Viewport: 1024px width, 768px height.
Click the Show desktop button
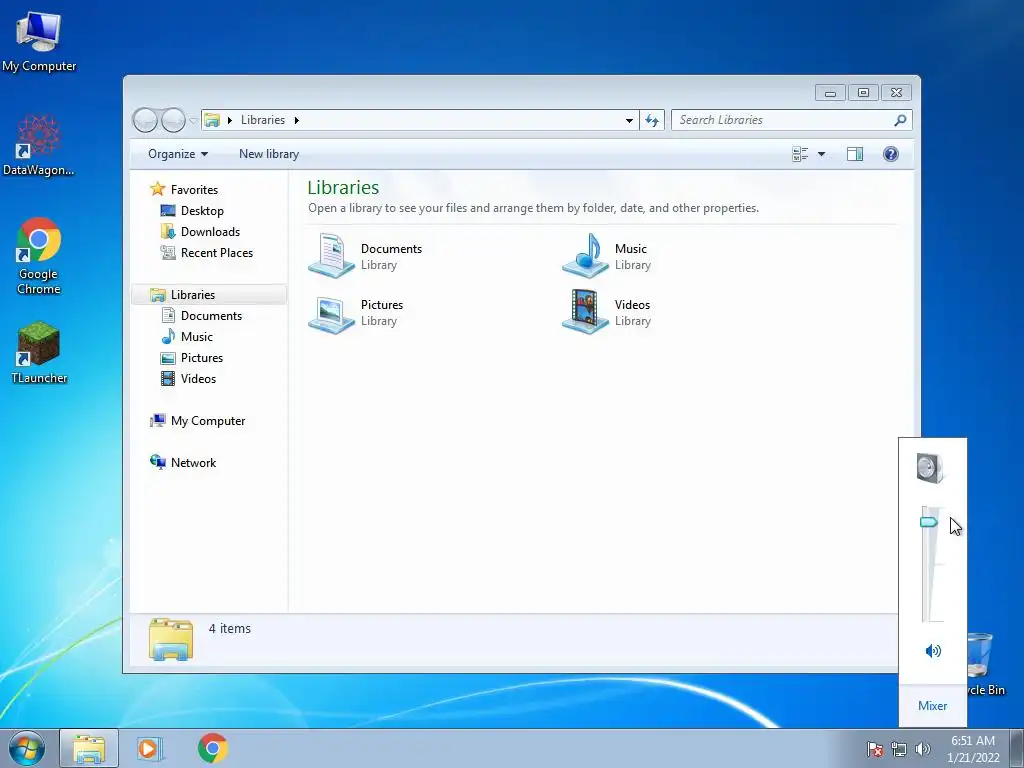1016,749
